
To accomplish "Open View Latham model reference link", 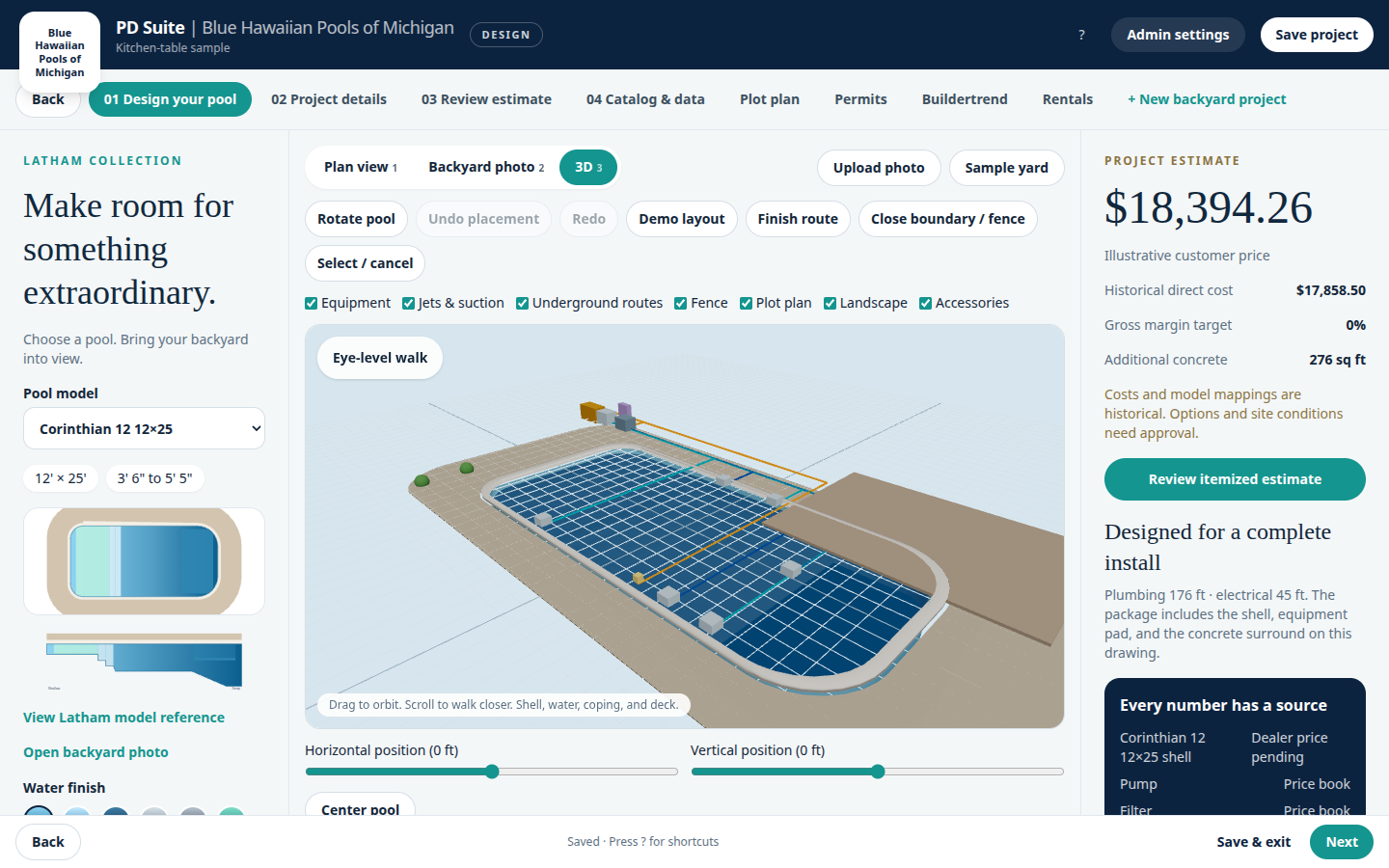I will point(123,718).
